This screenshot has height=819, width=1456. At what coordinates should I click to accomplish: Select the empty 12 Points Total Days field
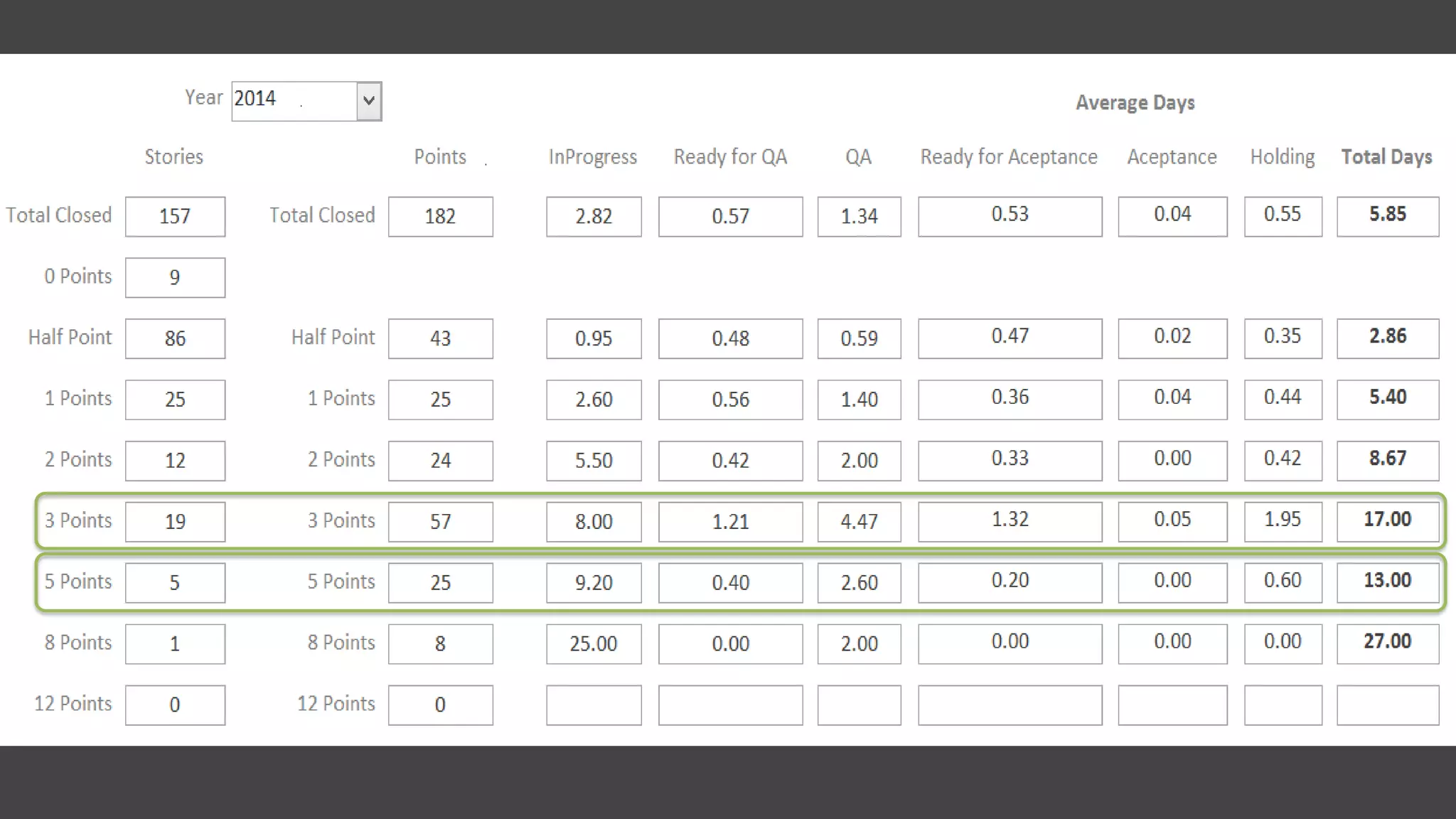click(1387, 705)
